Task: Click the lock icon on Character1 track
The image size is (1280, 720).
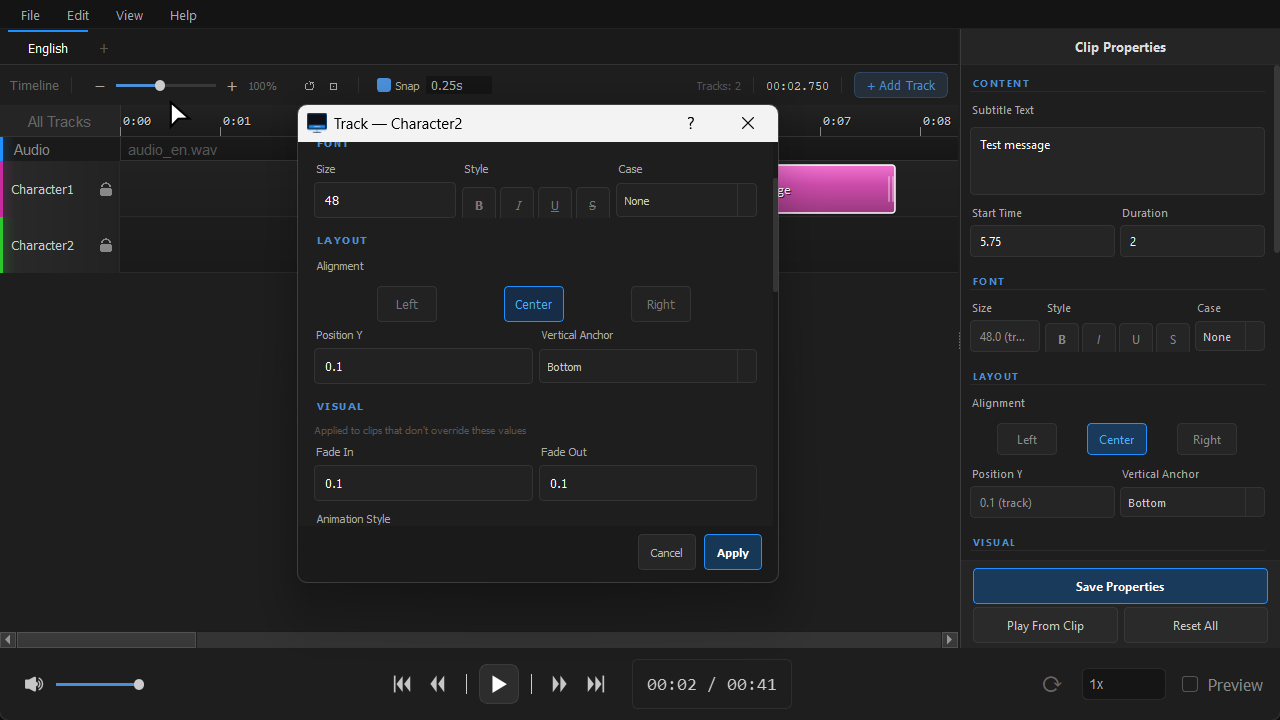Action: [106, 189]
